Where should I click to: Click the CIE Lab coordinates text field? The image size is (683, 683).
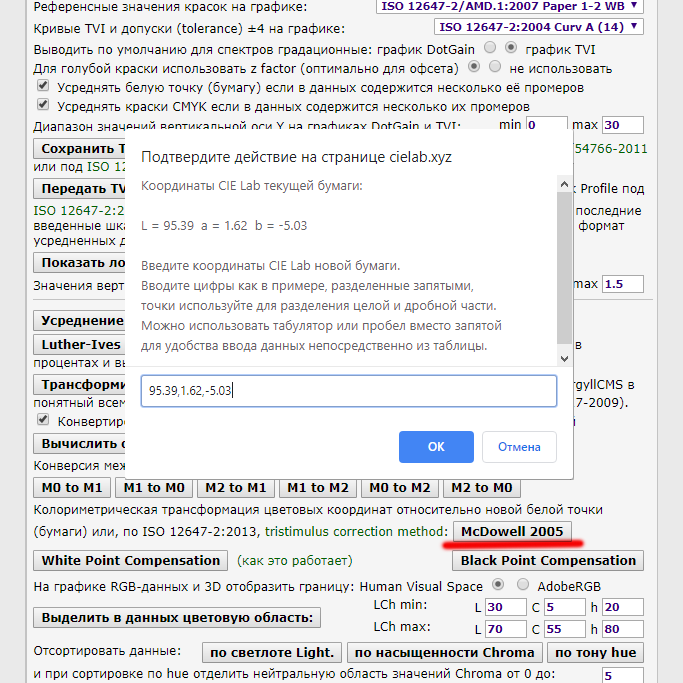point(349,391)
